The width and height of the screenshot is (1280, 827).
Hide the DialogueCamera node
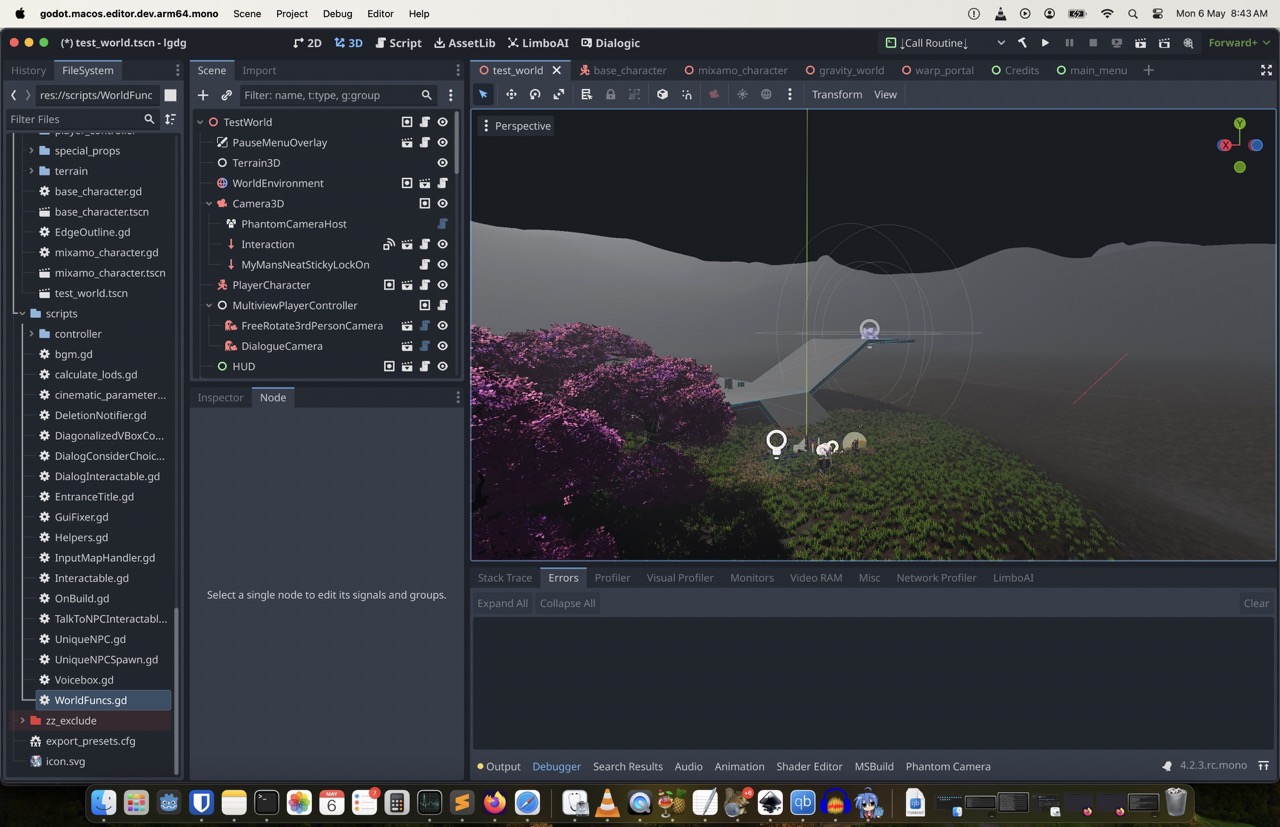442,346
